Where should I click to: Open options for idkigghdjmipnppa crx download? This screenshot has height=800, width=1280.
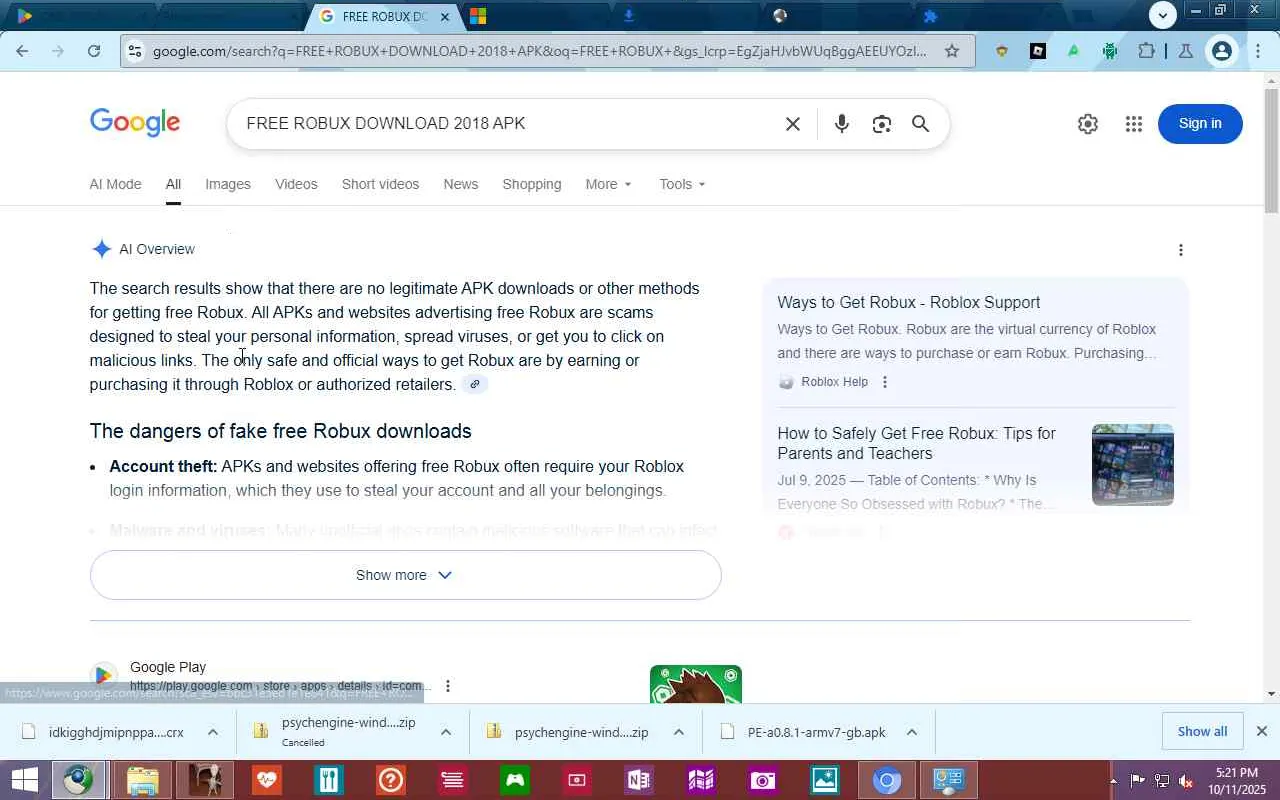click(x=213, y=732)
